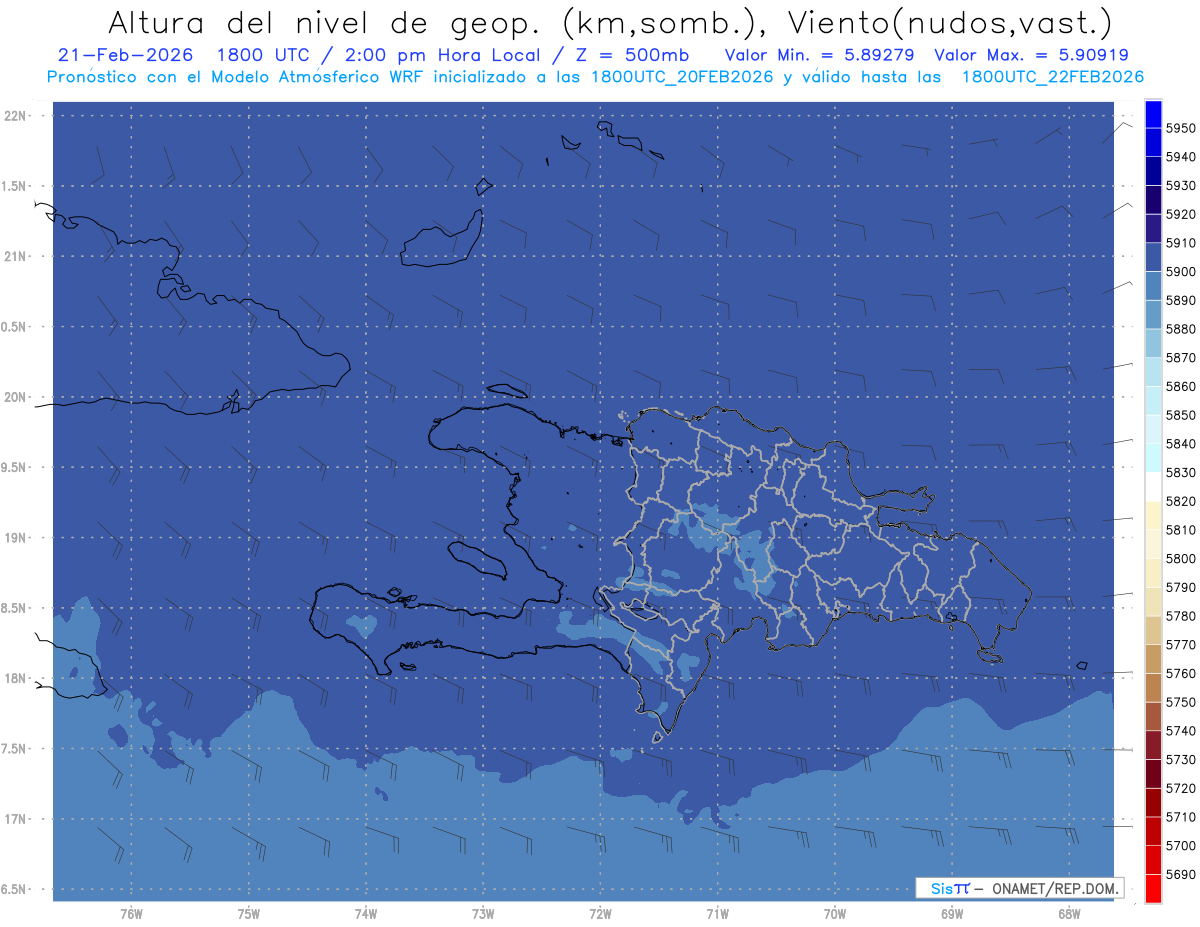Click the legend value '5690'
The height and width of the screenshot is (927, 1200).
(x=1181, y=874)
